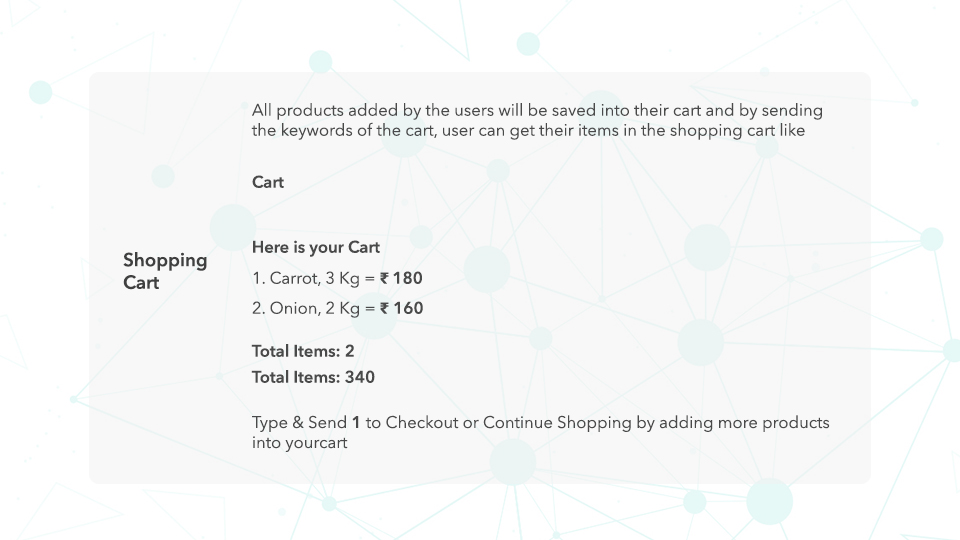The height and width of the screenshot is (540, 960).
Task: Click the bold "1" in checkout instruction
Action: tap(356, 422)
